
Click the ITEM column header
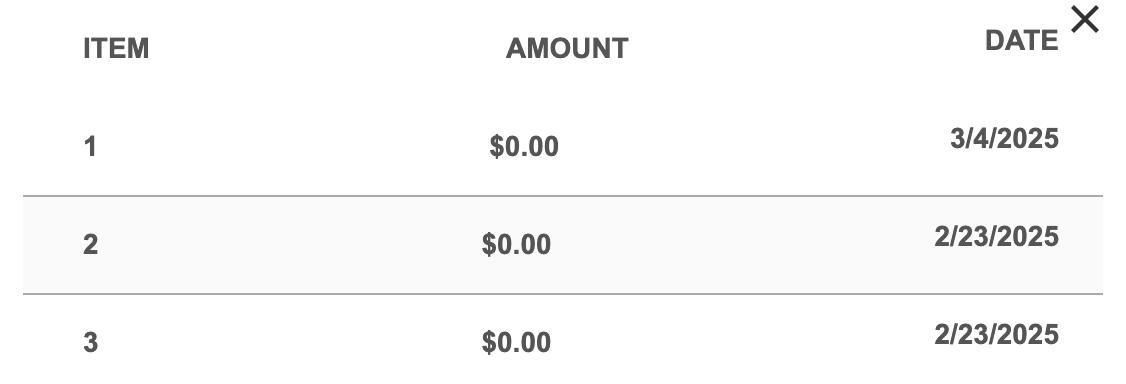[116, 49]
